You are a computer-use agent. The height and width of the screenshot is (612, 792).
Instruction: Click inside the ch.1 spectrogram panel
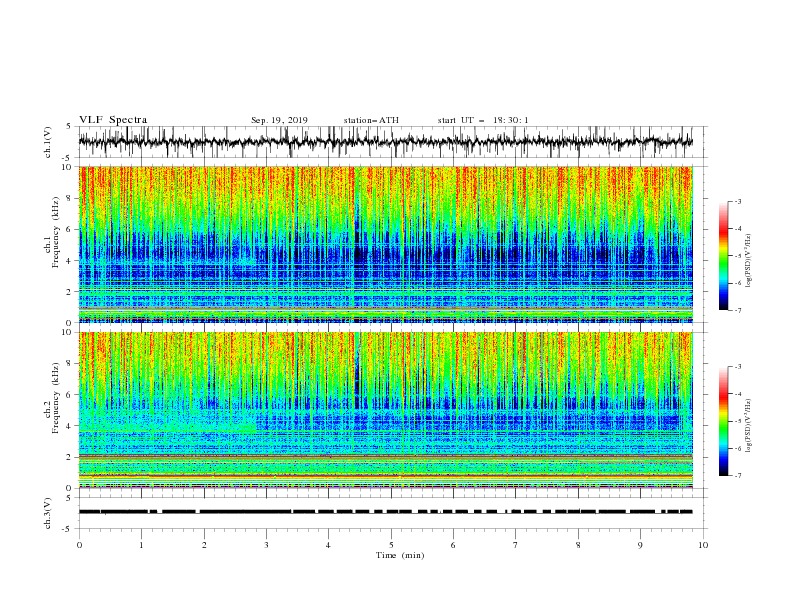[385, 244]
